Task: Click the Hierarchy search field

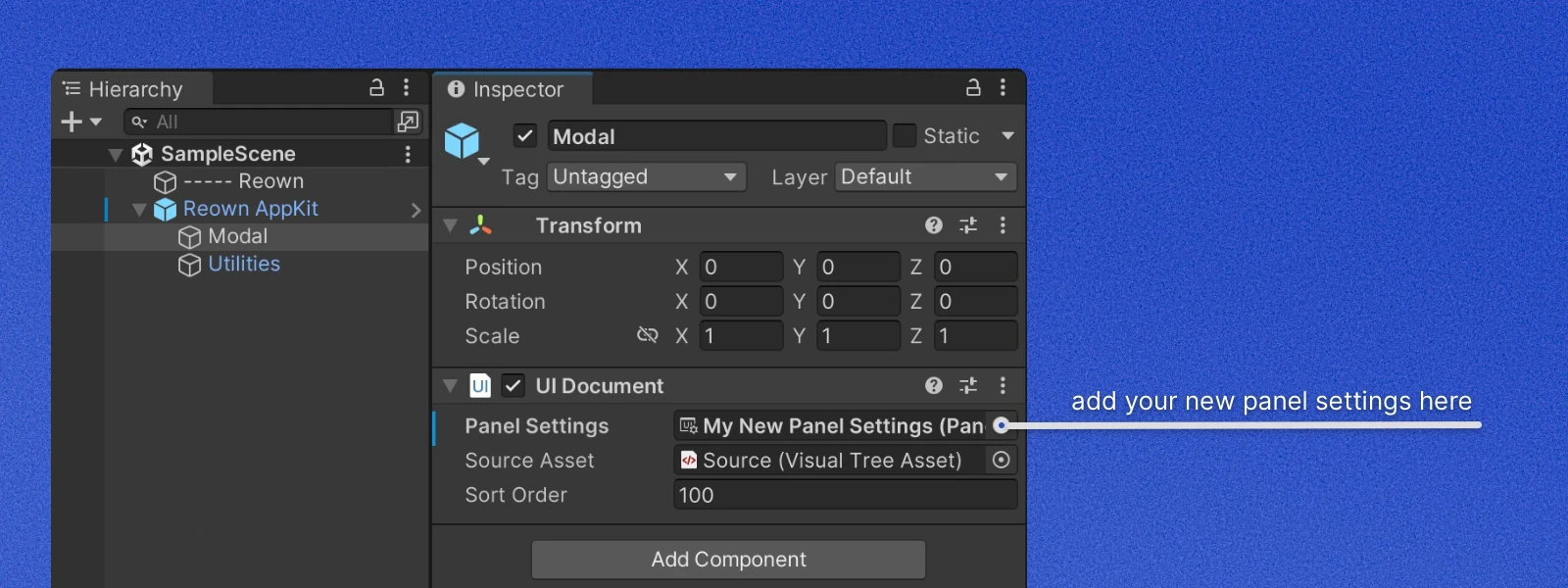Action: point(258,122)
